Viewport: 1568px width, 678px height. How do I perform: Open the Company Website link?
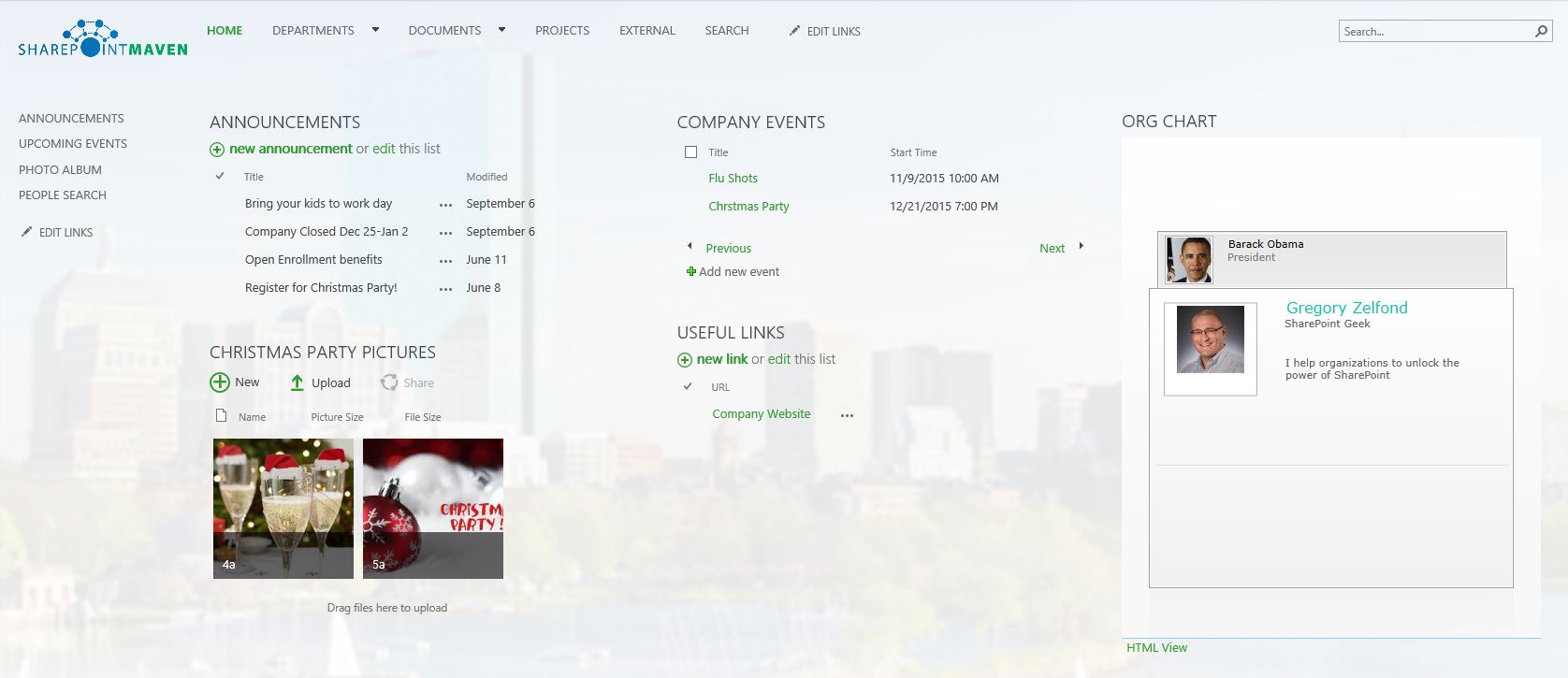click(x=762, y=414)
